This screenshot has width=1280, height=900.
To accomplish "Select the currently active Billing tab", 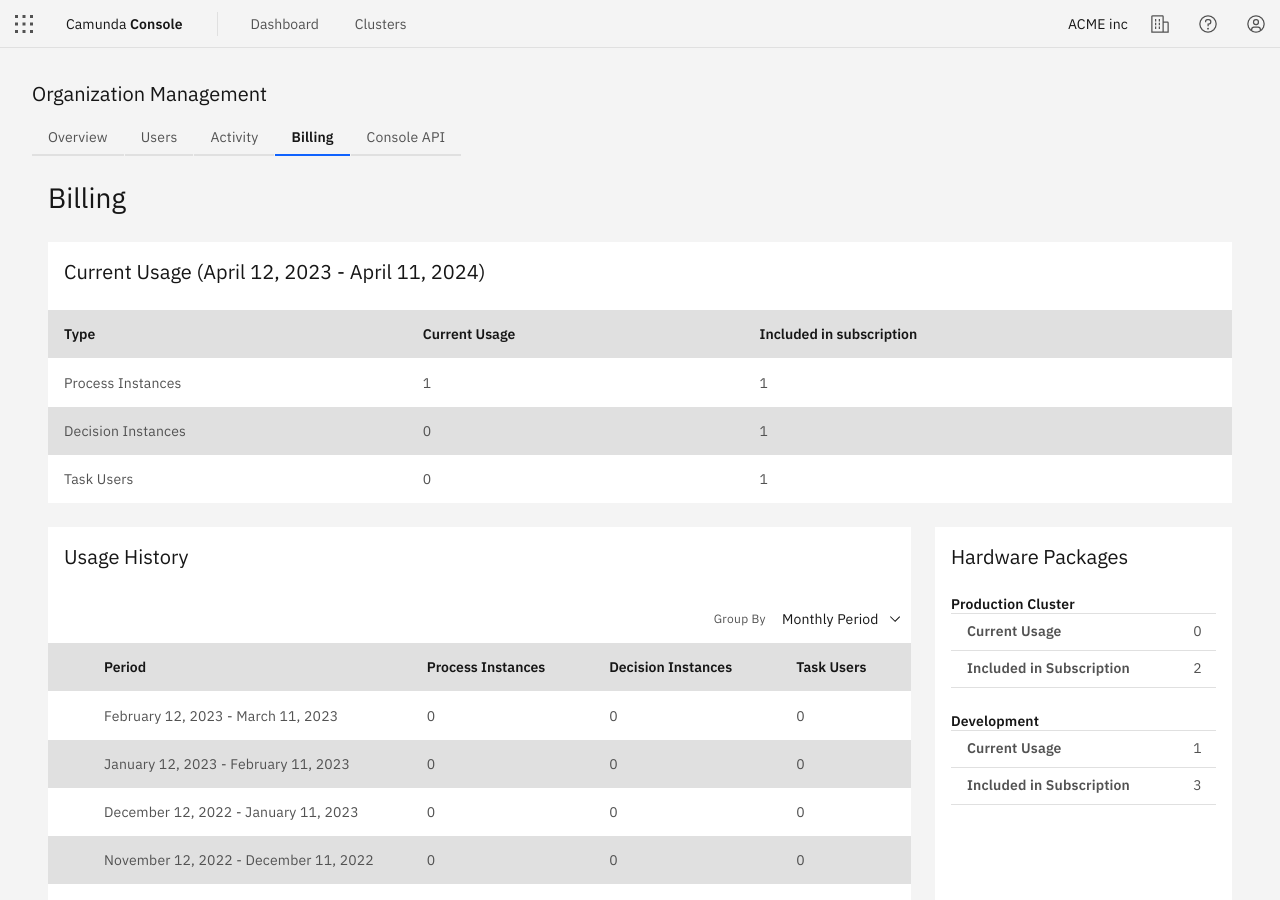I will [312, 137].
